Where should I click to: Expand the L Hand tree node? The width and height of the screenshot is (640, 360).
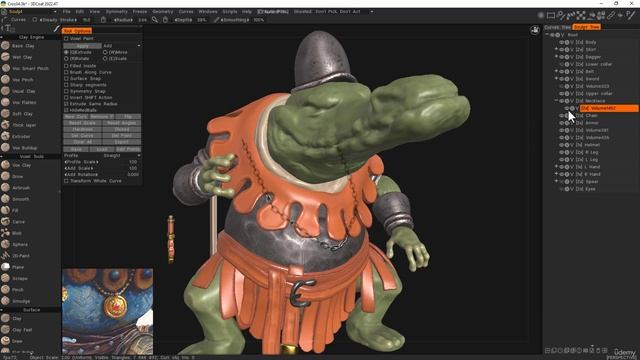coord(556,167)
